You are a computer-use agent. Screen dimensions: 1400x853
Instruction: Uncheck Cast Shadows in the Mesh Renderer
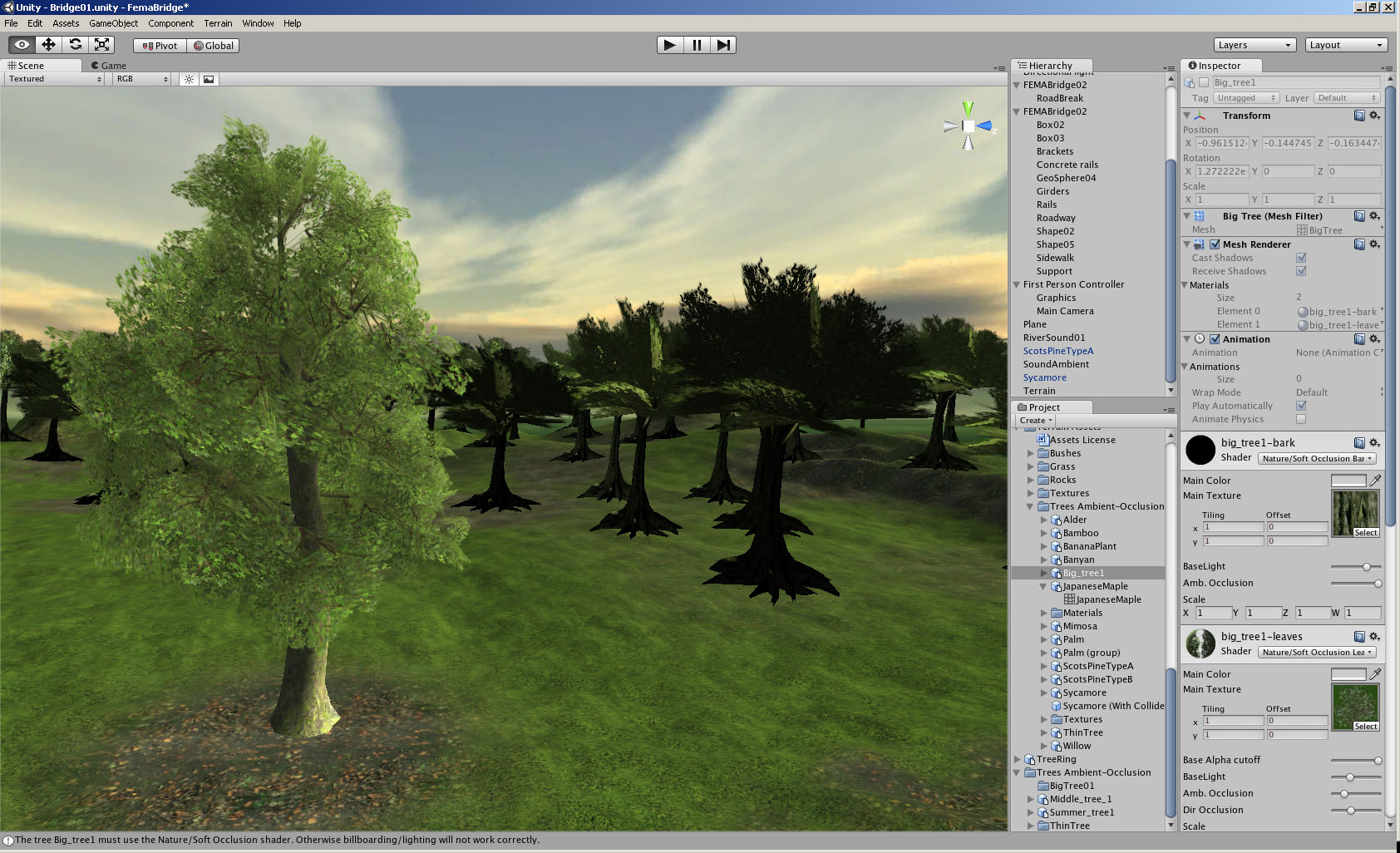point(1301,258)
